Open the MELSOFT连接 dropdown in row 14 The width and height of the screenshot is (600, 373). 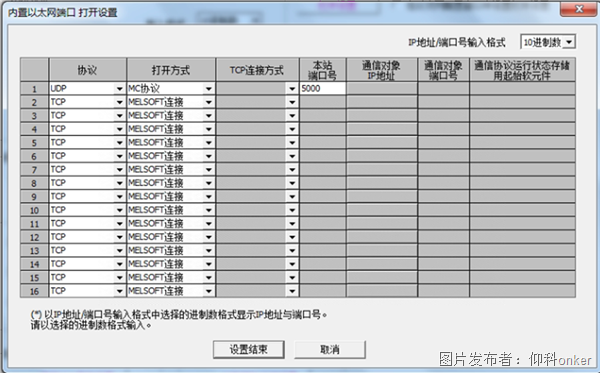(209, 264)
